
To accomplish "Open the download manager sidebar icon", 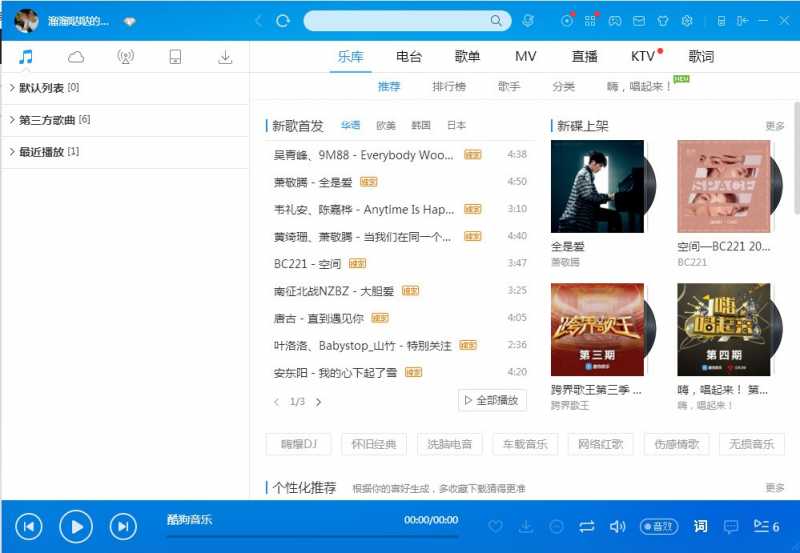I will tap(225, 57).
